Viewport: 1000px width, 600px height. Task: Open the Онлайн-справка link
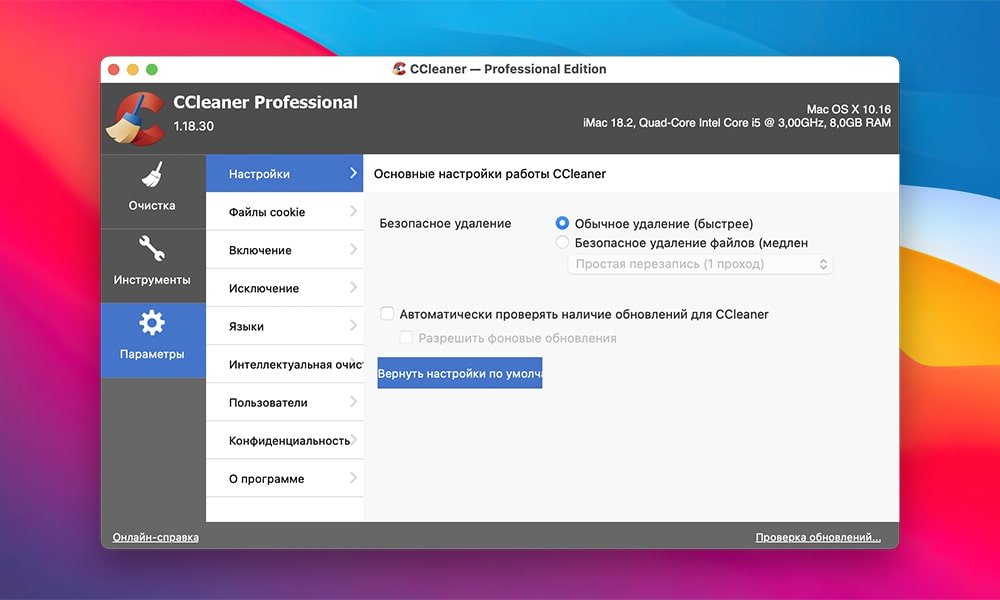pyautogui.click(x=155, y=537)
